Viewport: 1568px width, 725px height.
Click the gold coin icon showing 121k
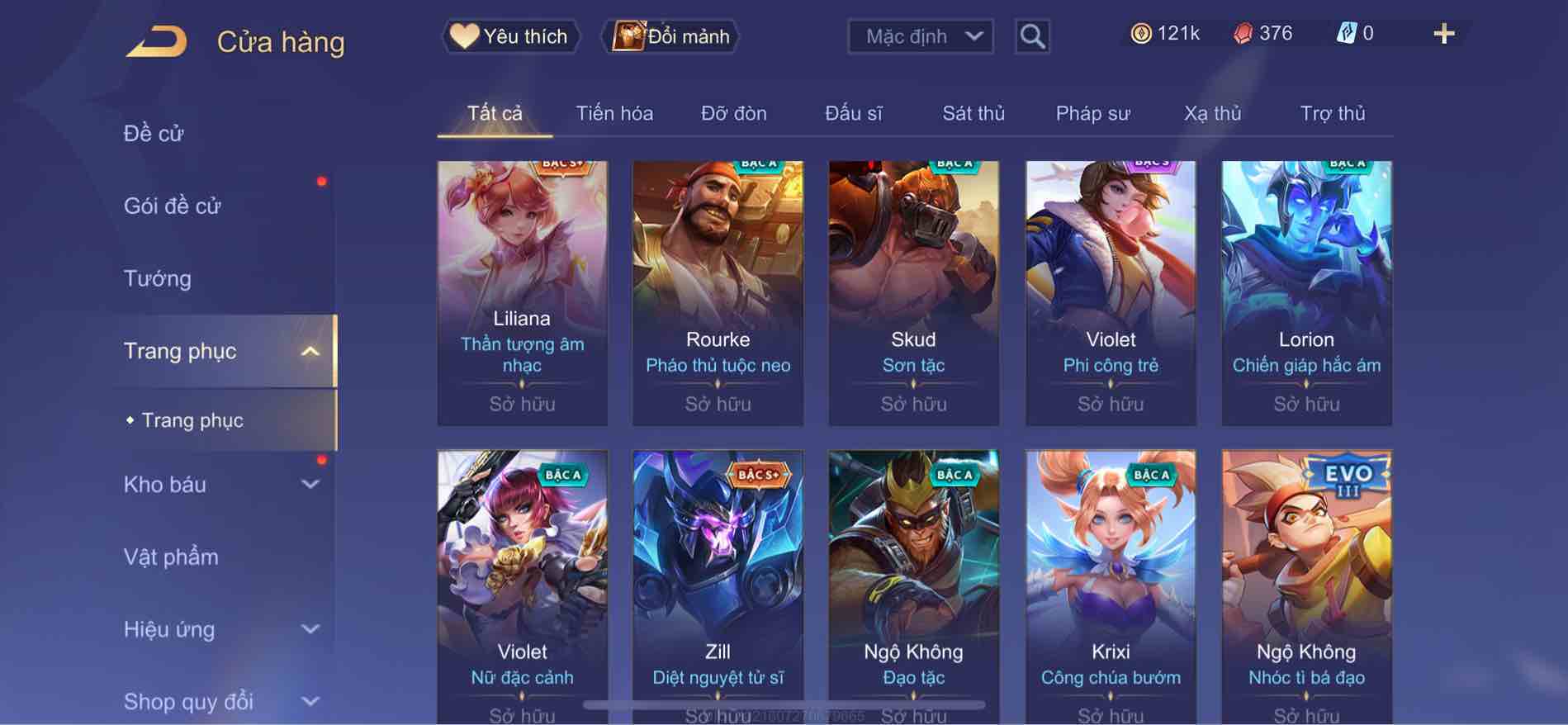1140,33
